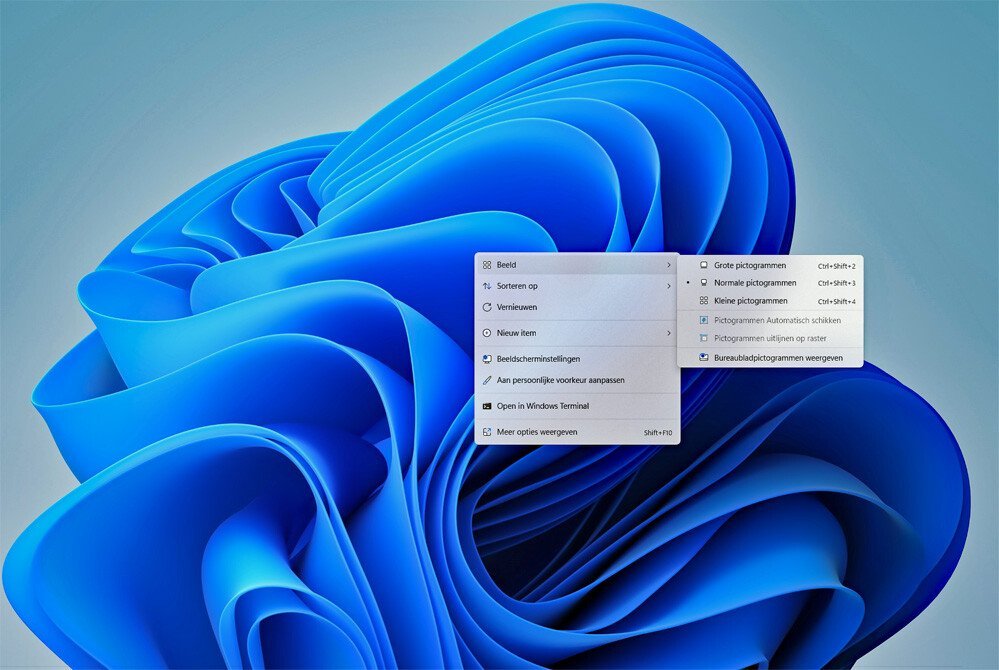Select Nieuw item menu entry
The height and width of the screenshot is (670, 999).
(x=577, y=333)
